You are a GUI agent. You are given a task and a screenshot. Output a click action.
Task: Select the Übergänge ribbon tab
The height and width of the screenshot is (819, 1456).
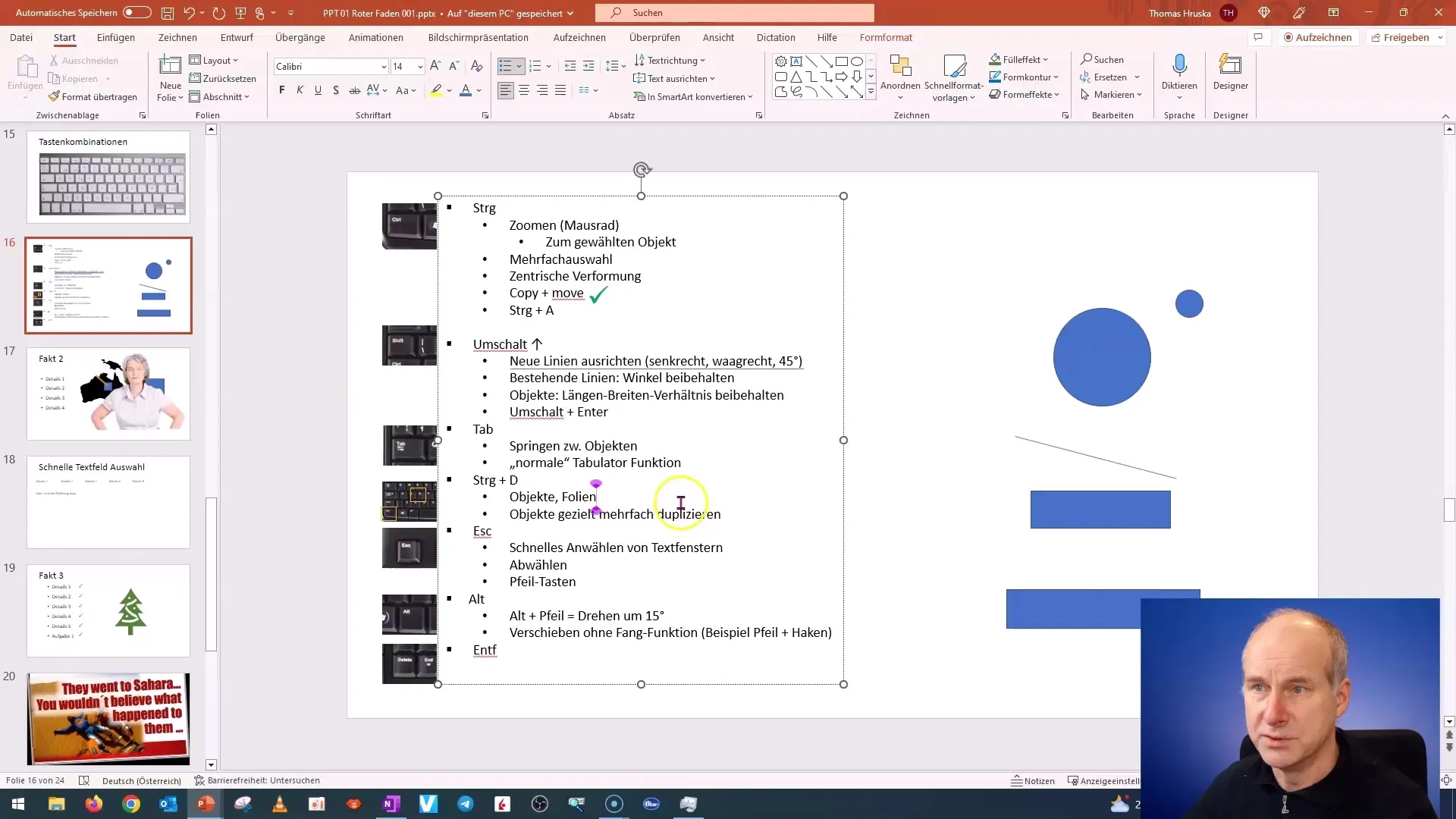coord(300,37)
